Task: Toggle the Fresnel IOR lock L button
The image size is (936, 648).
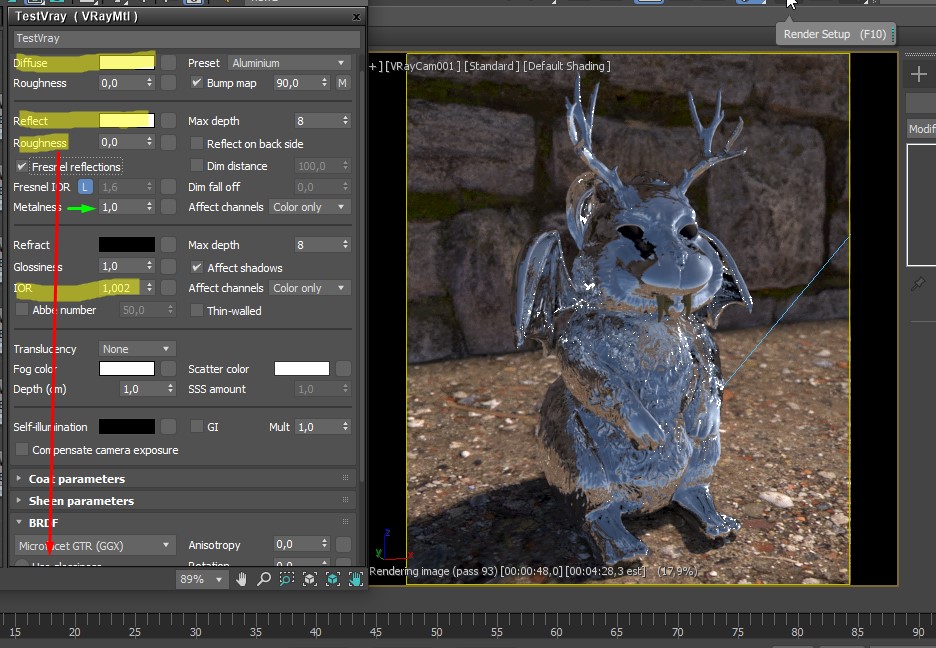Action: (x=85, y=187)
